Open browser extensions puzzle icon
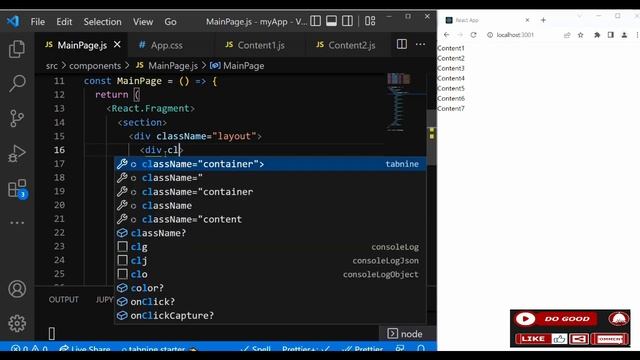This screenshot has height=360, width=640. [x=597, y=35]
